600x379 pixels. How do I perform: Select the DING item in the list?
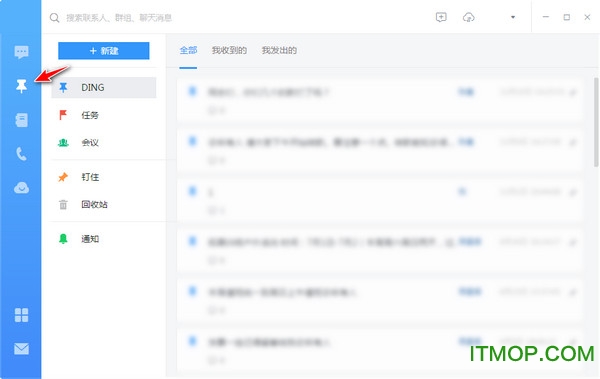tap(104, 87)
